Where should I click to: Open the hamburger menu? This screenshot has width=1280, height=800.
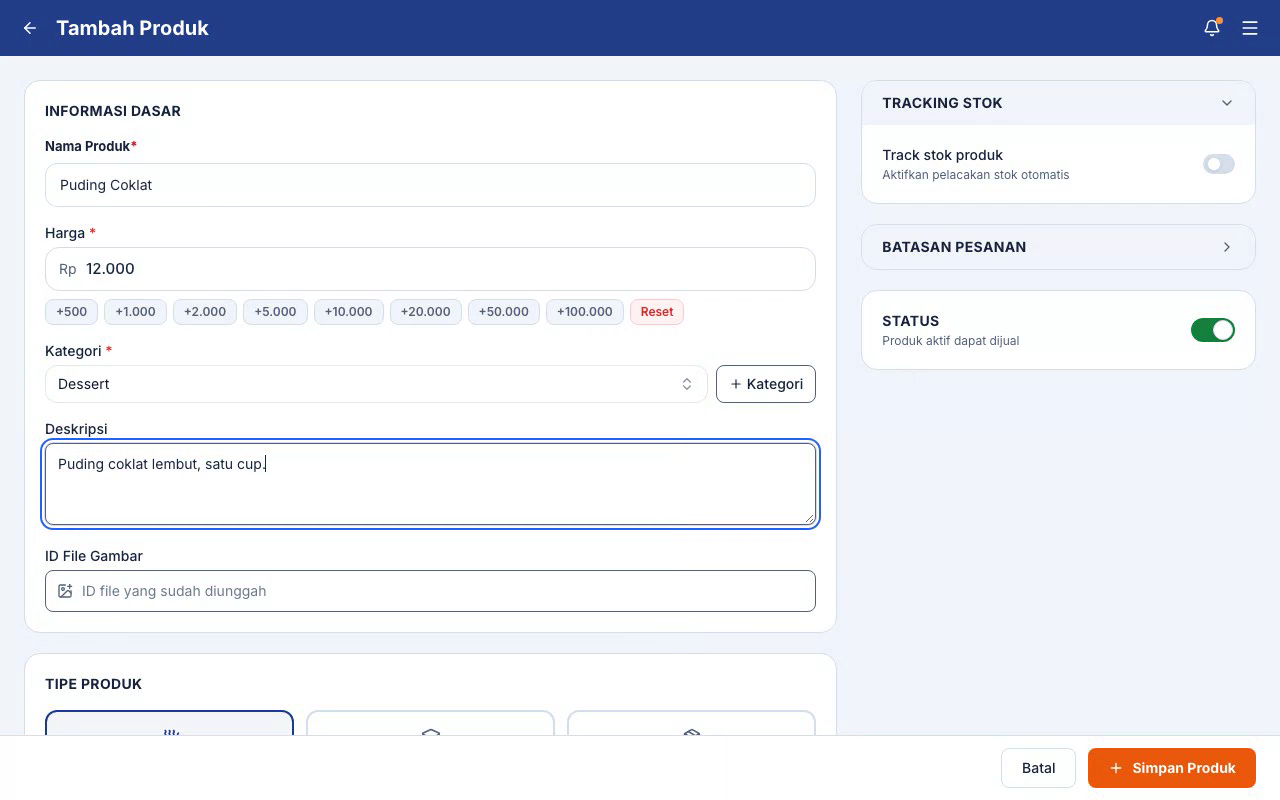pos(1250,28)
